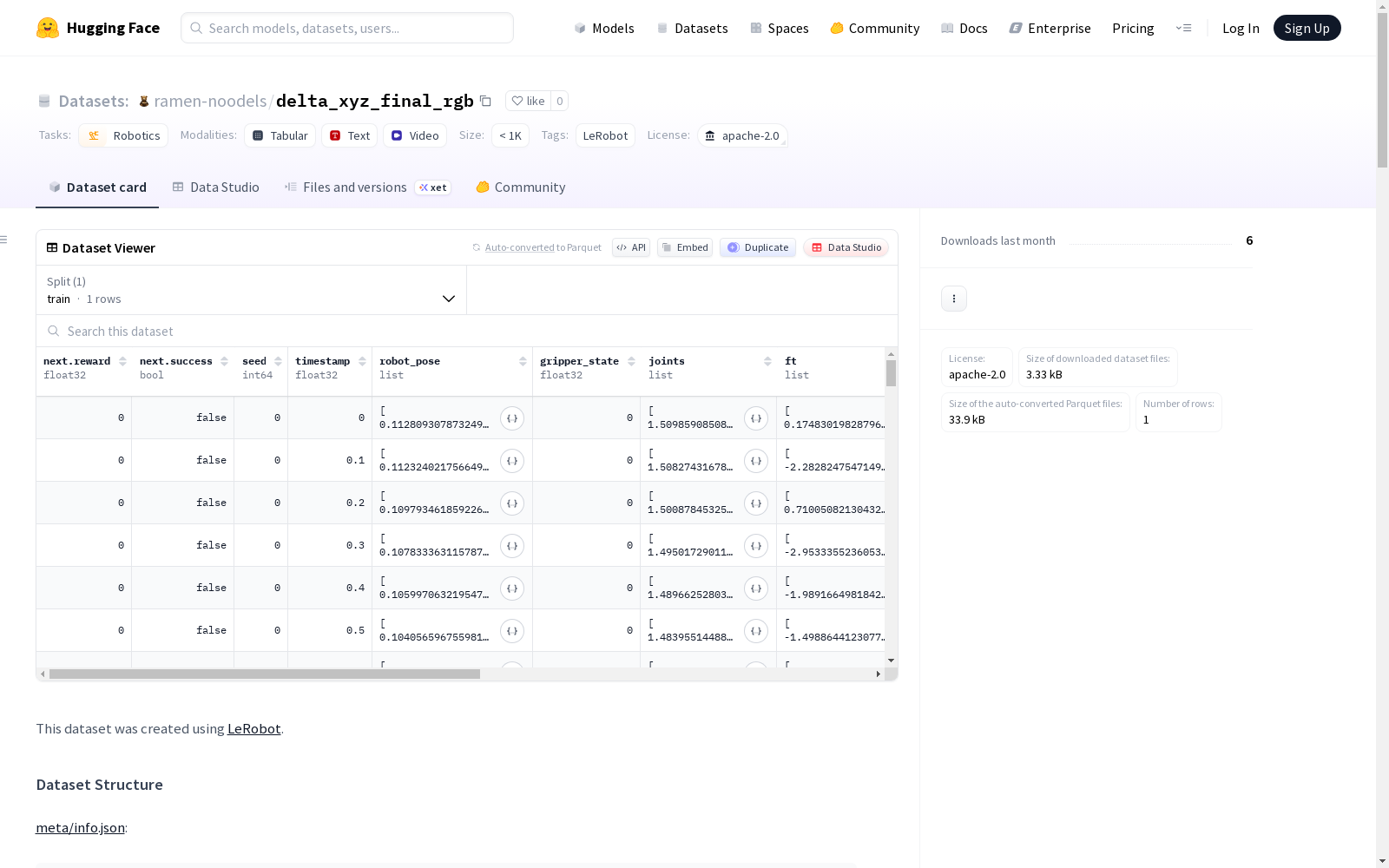Sort by seed column

(x=278, y=361)
